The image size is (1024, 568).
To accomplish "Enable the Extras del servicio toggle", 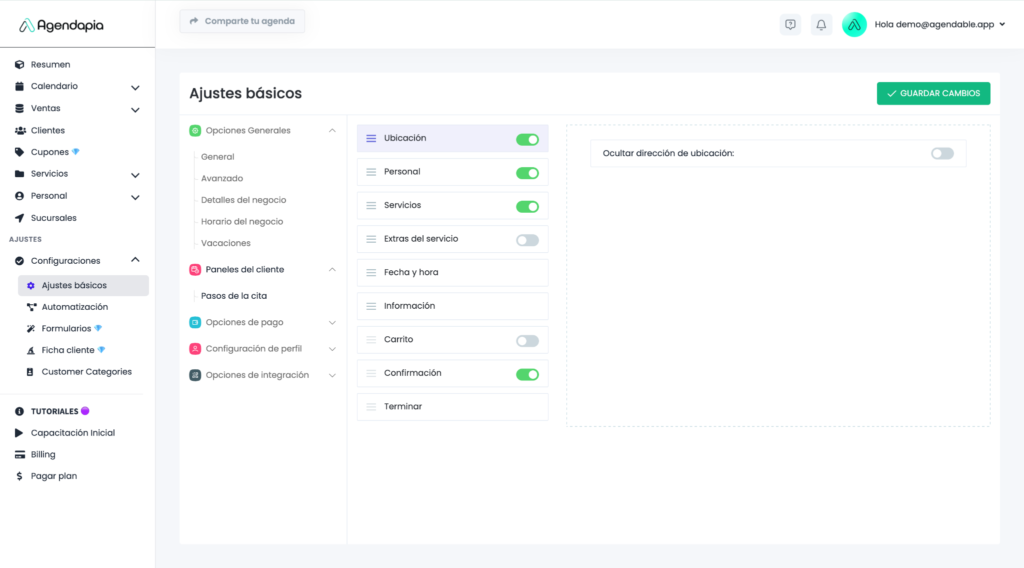I will 527,240.
